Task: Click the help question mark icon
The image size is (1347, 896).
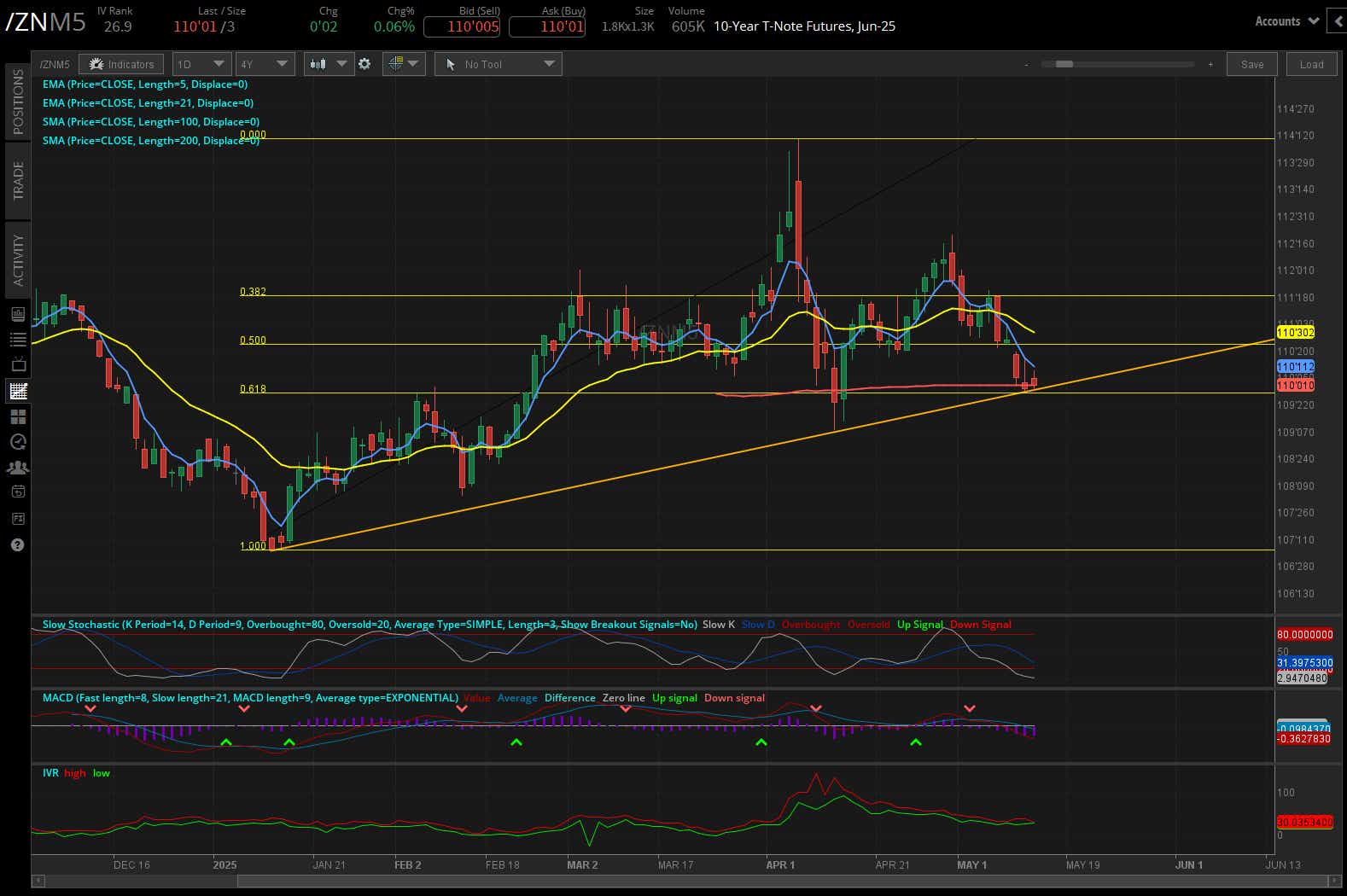Action: click(18, 544)
